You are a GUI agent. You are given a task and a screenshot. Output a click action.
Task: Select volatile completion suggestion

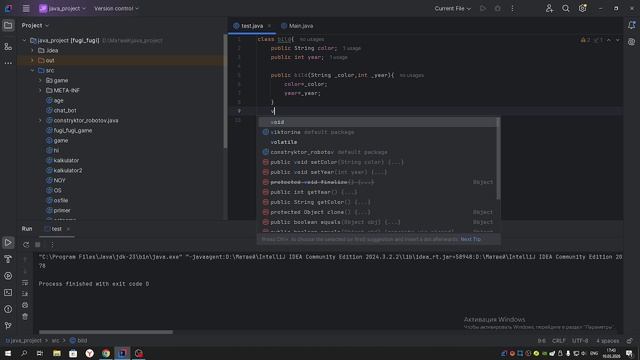(377, 142)
